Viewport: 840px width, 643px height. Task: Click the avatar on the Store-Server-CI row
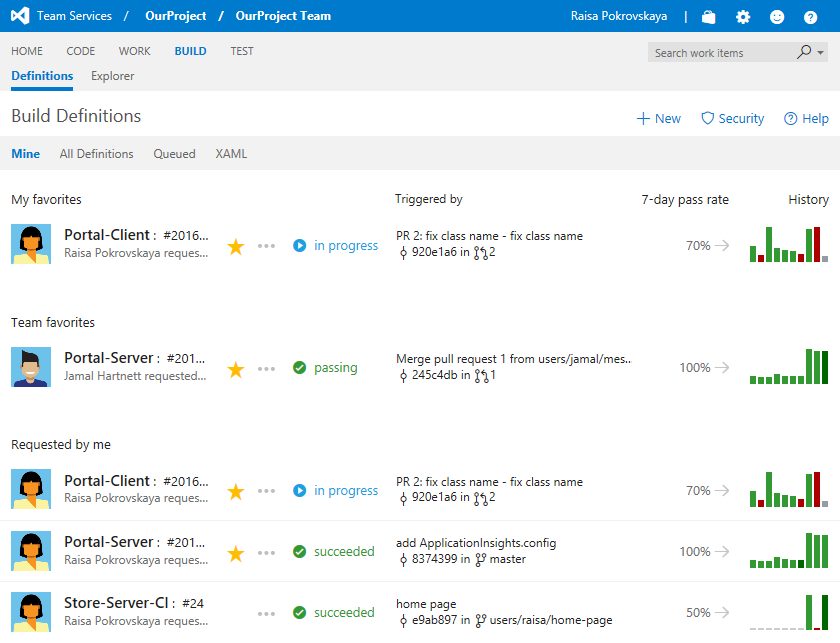31,612
